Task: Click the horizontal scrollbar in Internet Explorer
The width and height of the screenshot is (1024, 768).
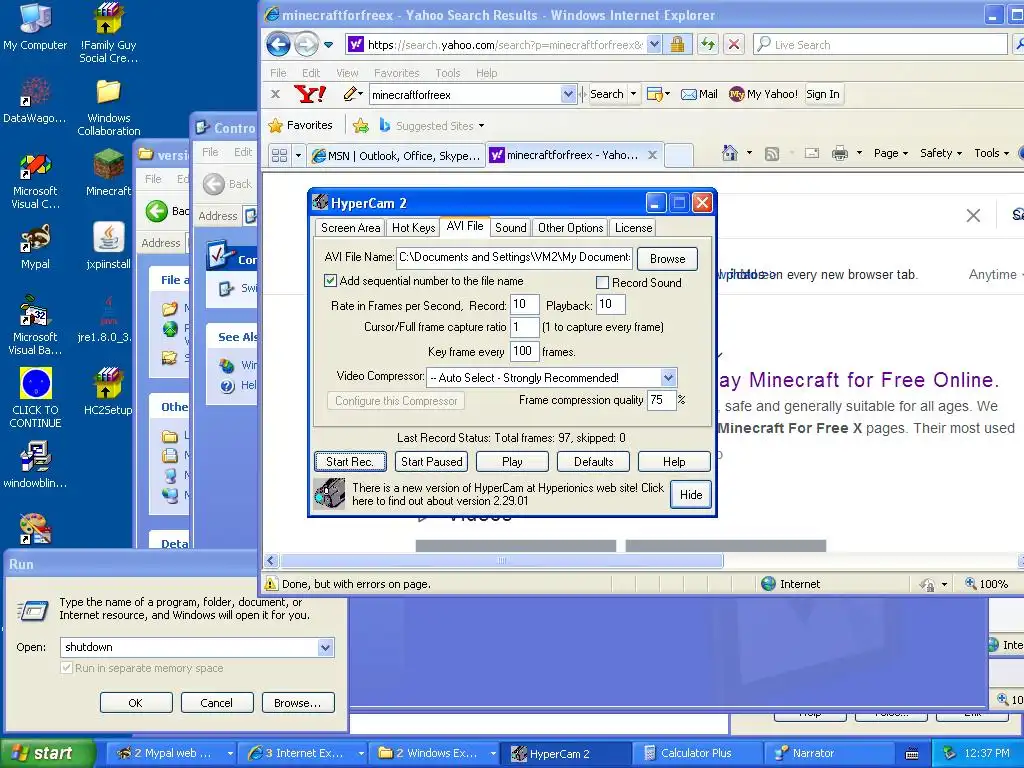Action: (x=502, y=560)
